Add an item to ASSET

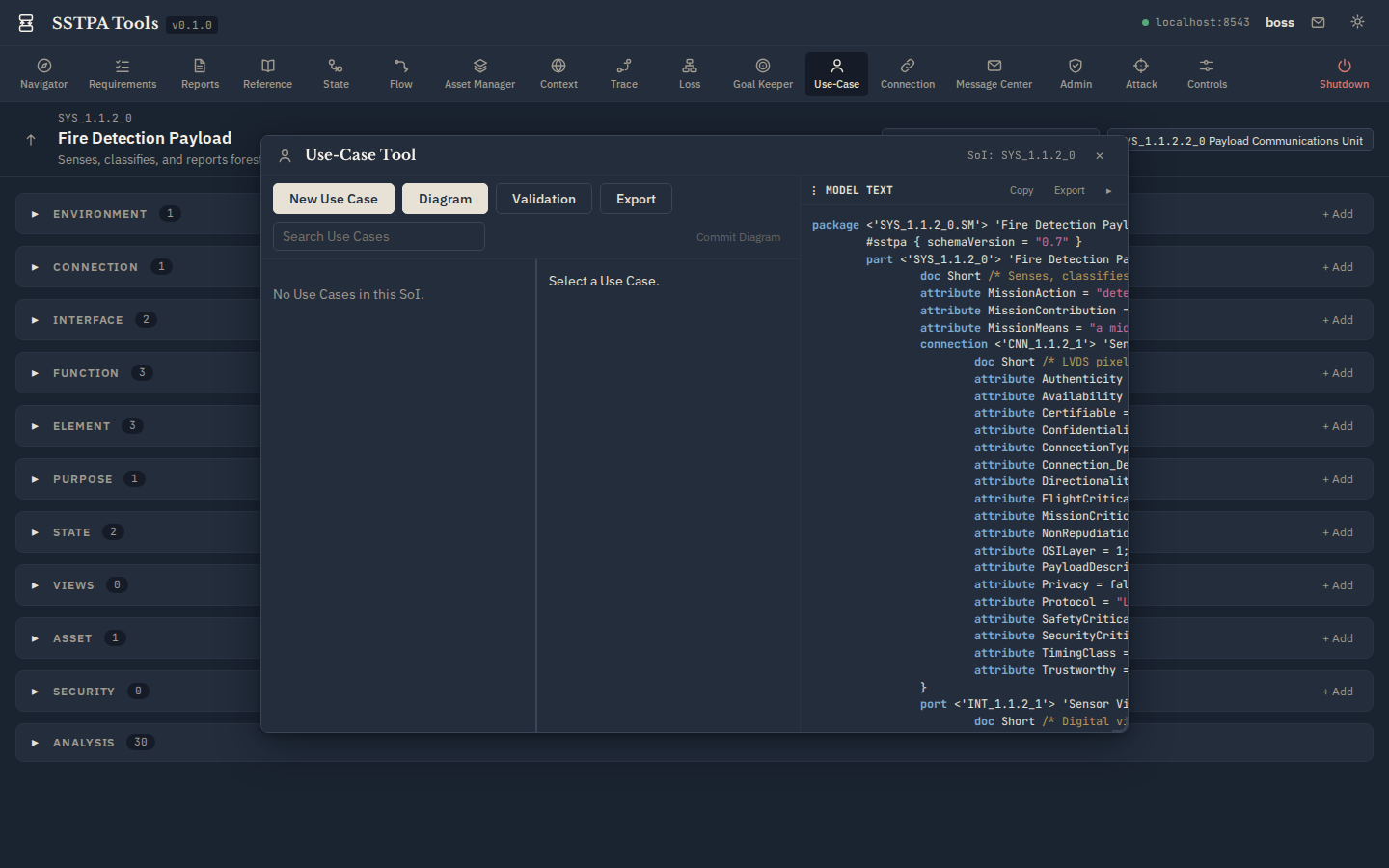click(1338, 638)
